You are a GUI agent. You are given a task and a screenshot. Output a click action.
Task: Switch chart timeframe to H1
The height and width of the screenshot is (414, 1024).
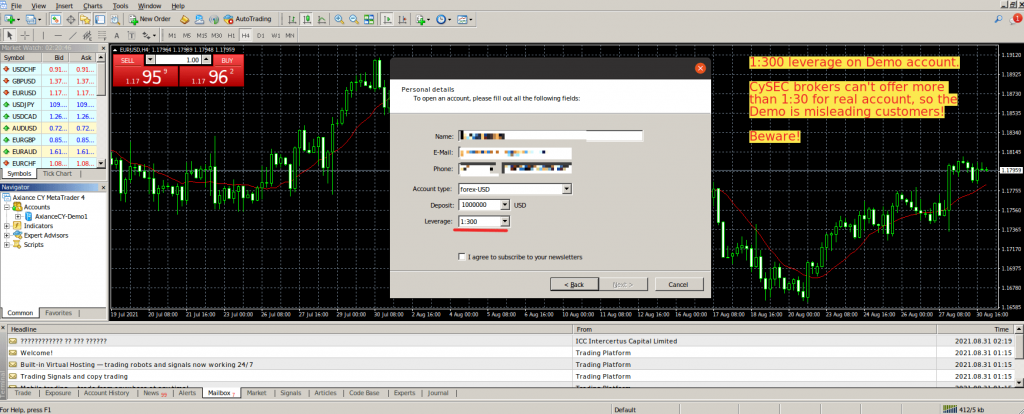tap(231, 35)
